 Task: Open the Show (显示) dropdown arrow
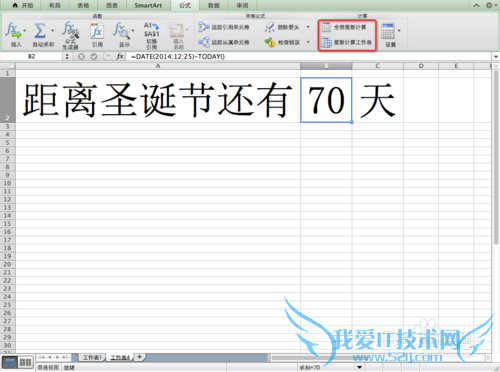tap(133, 31)
